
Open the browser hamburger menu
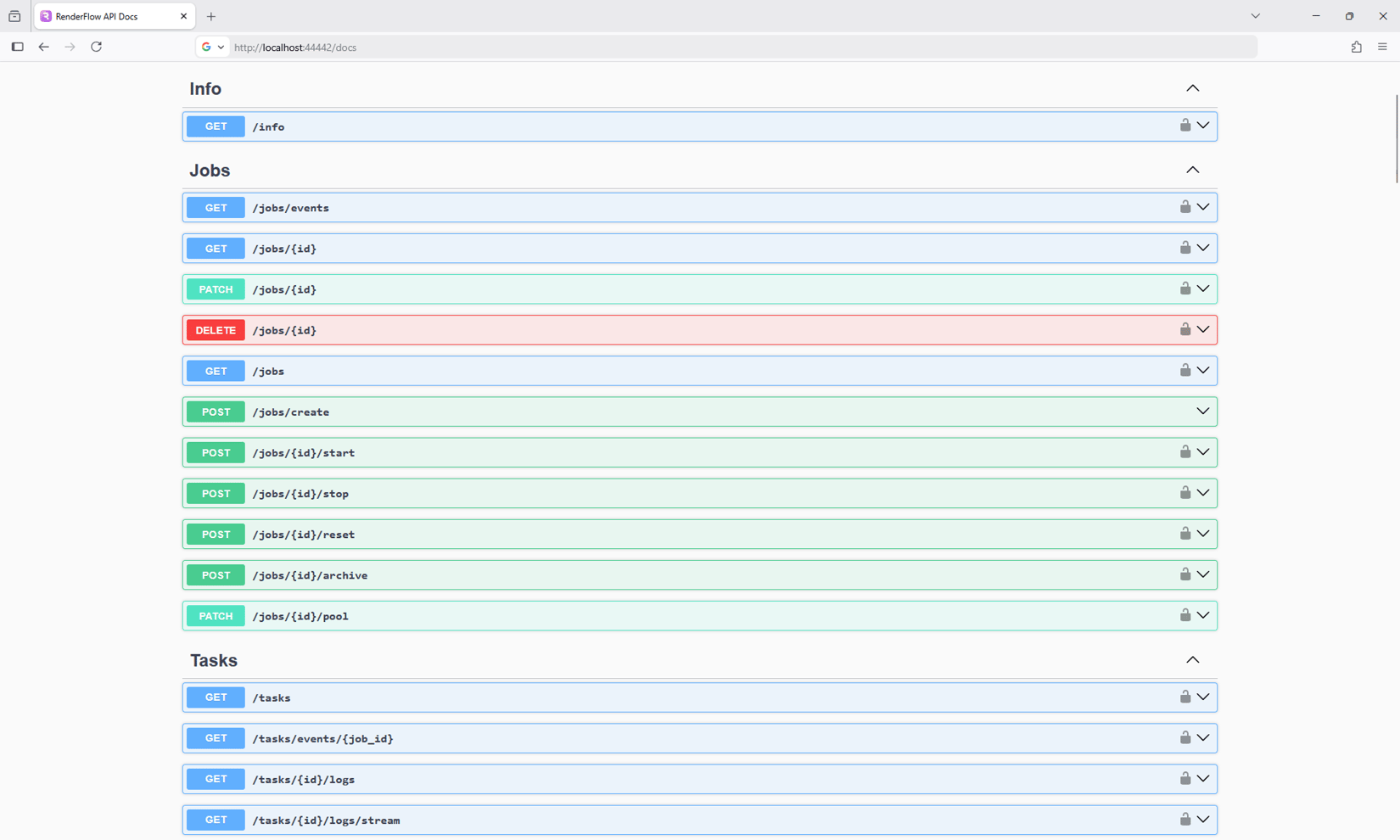click(1382, 47)
